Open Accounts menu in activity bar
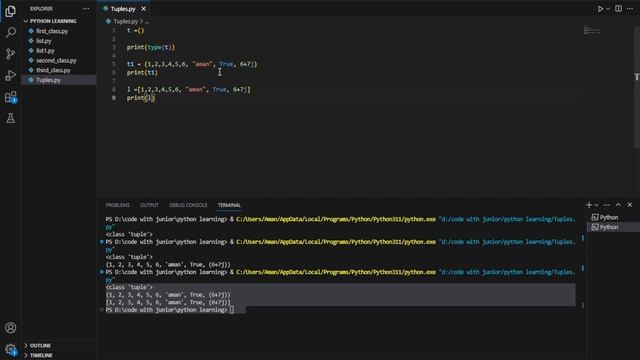 click(11, 328)
